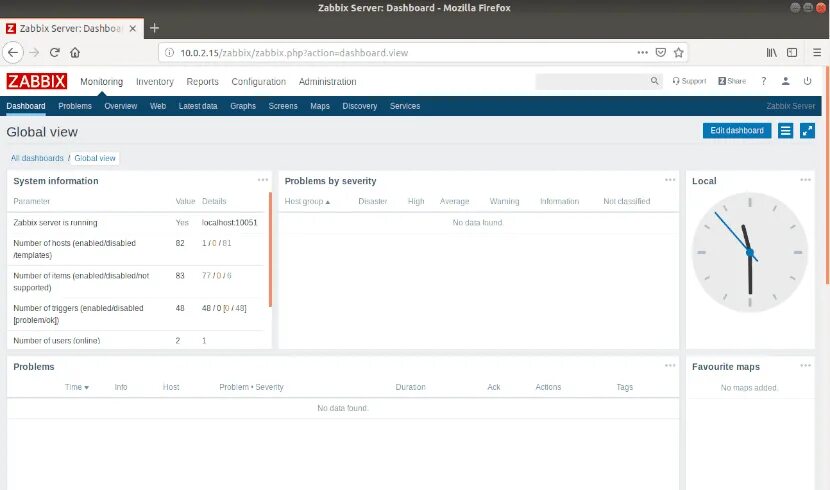Open the Discovery tab
830x490 pixels.
coord(359,106)
